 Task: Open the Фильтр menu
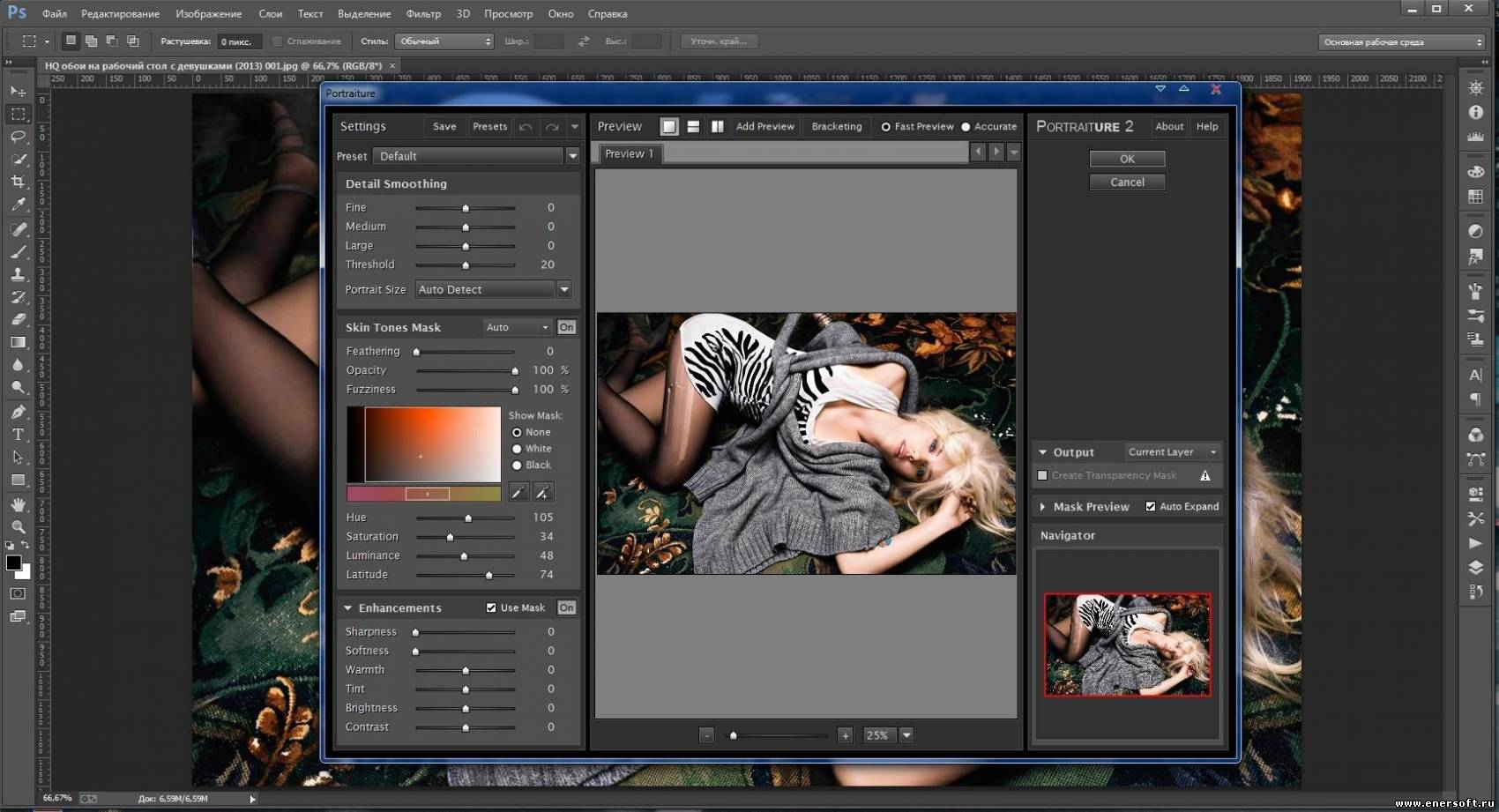click(423, 14)
